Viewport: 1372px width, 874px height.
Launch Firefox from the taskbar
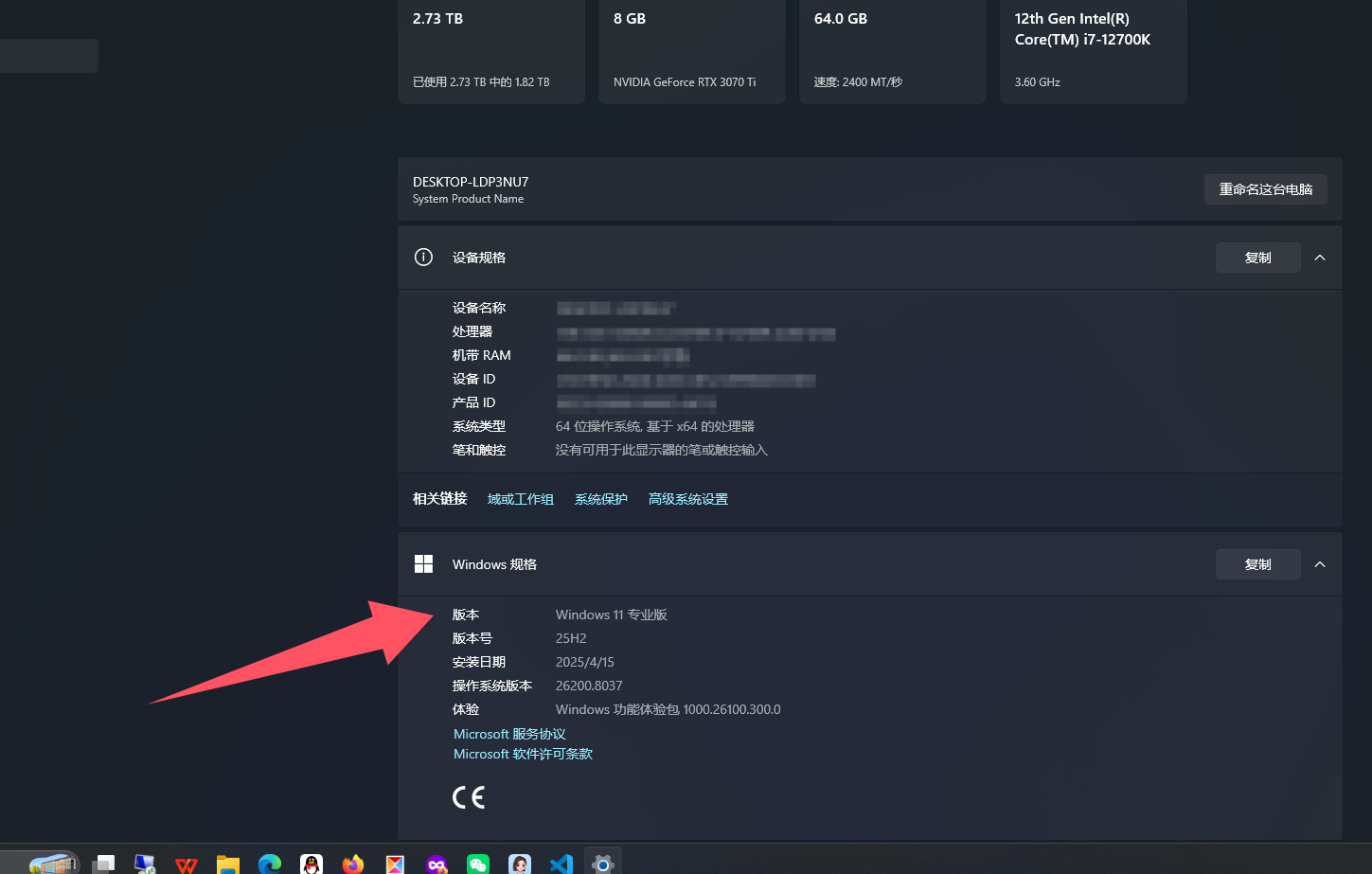click(x=353, y=864)
